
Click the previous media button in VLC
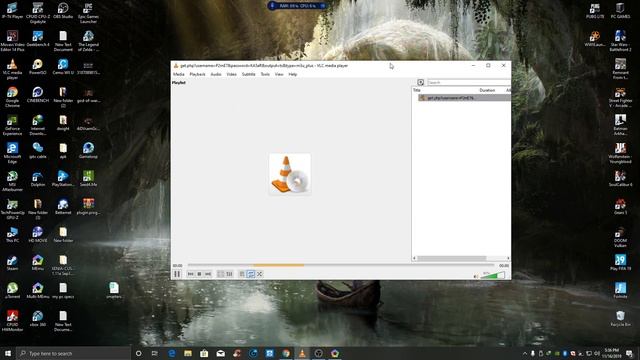pyautogui.click(x=191, y=274)
